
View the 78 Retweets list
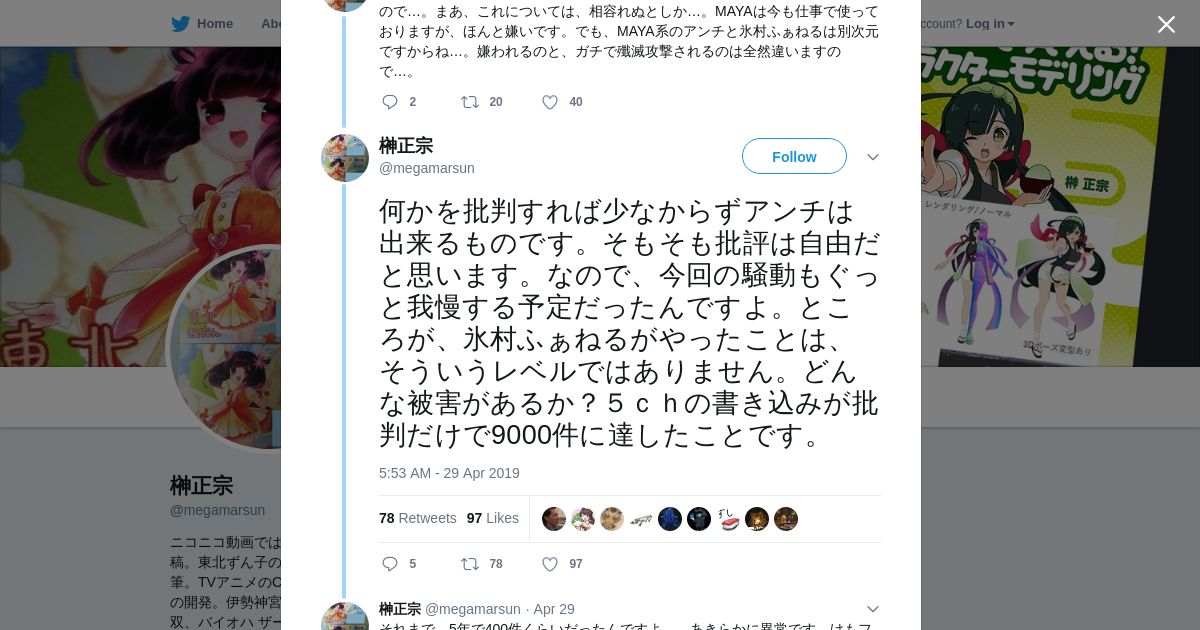pos(417,518)
